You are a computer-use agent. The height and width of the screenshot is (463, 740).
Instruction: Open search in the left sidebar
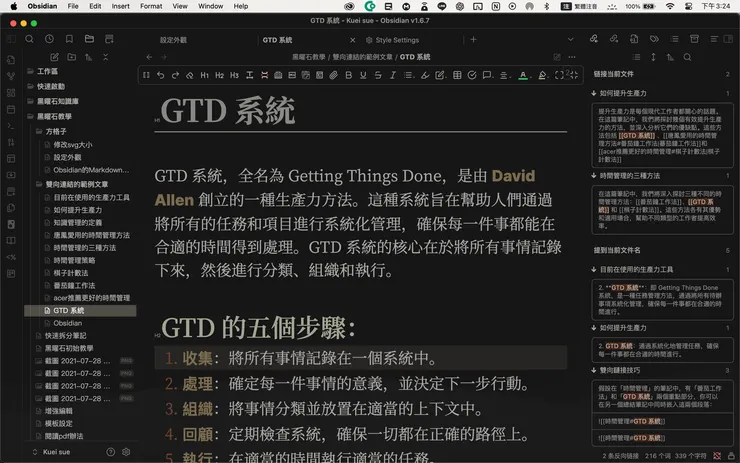pyautogui.click(x=29, y=39)
